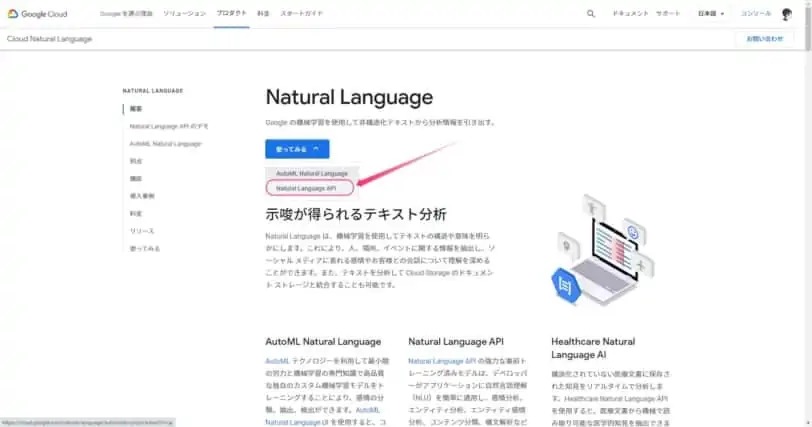Viewport: 812px width, 427px height.
Task: Select AutoML Natural Language in dropdown menu
Action: coord(312,173)
